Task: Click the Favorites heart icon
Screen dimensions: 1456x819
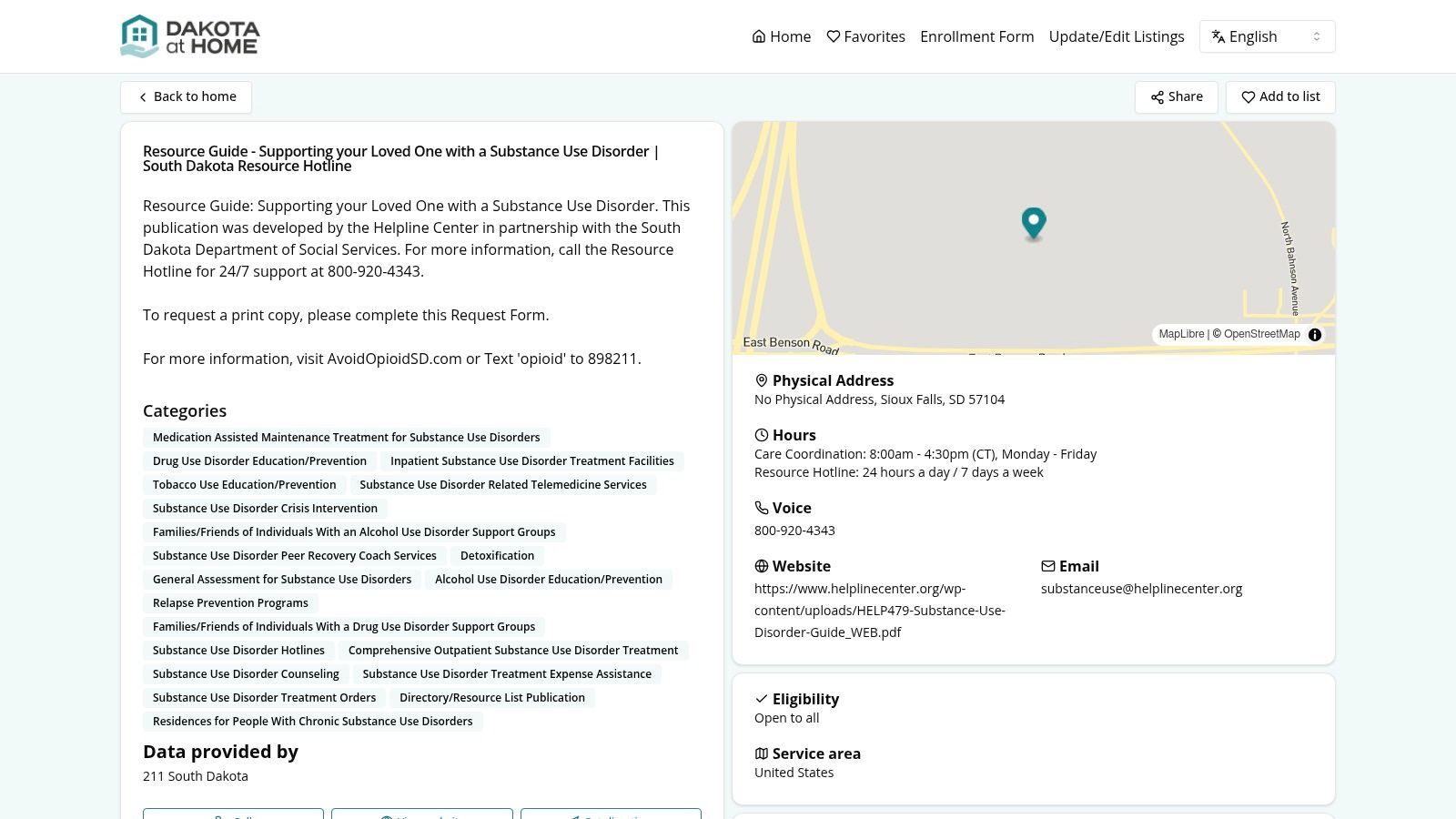Action: 833,36
